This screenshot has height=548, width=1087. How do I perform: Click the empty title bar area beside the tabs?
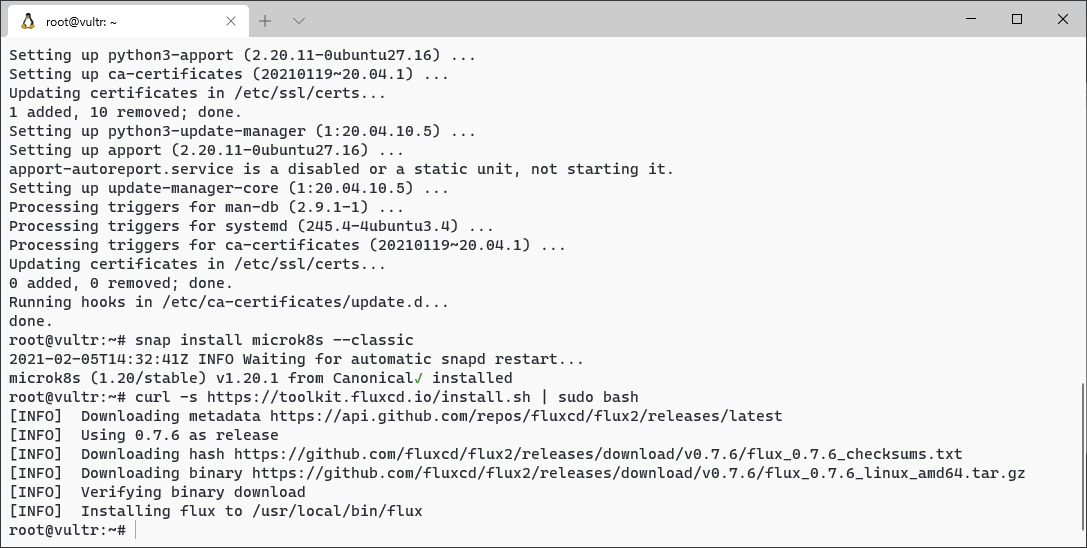coord(624,19)
